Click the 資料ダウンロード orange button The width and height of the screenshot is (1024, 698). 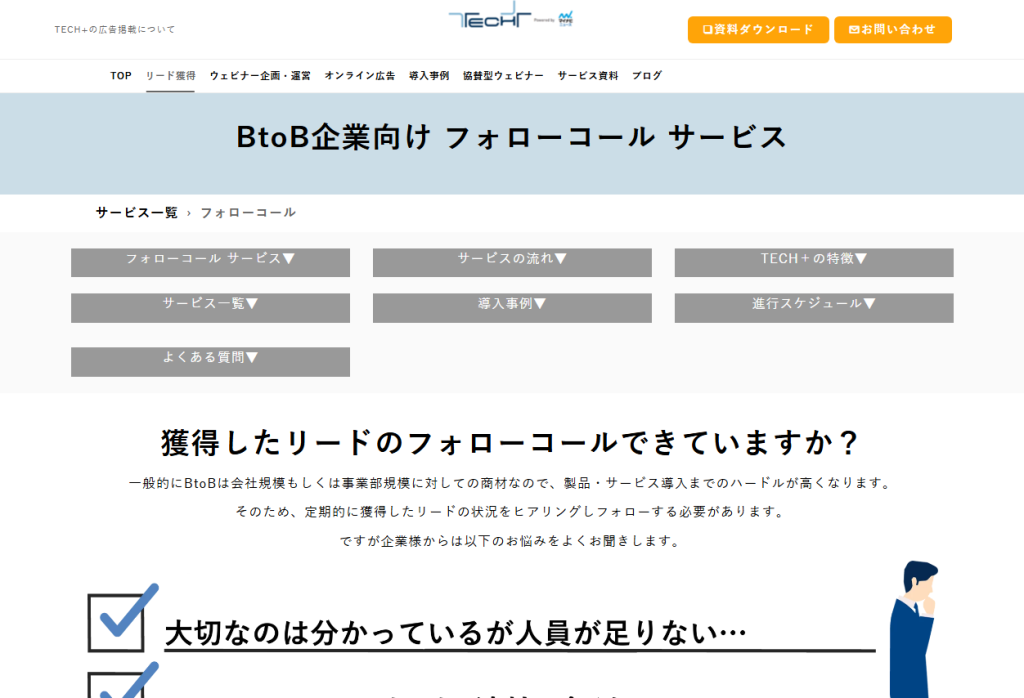[758, 30]
